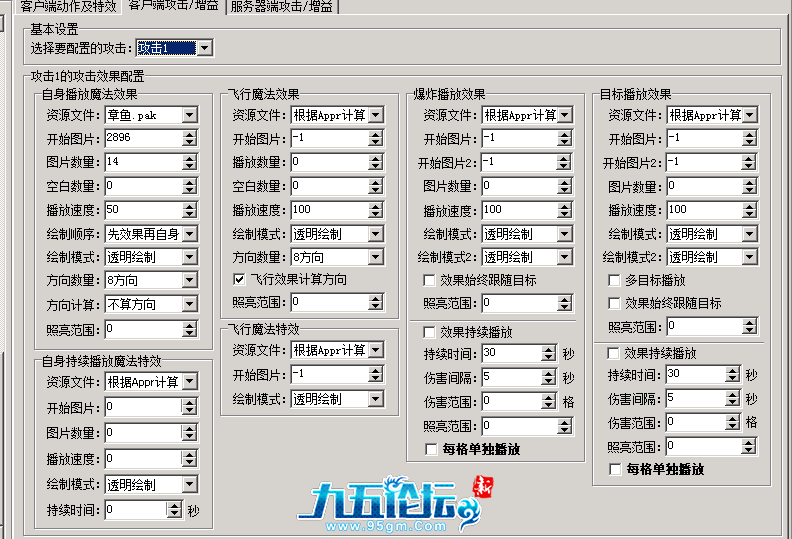This screenshot has width=792, height=539.
Task: Click 飞行魔法效果 空白数量 spinner arrows
Action: click(375, 186)
